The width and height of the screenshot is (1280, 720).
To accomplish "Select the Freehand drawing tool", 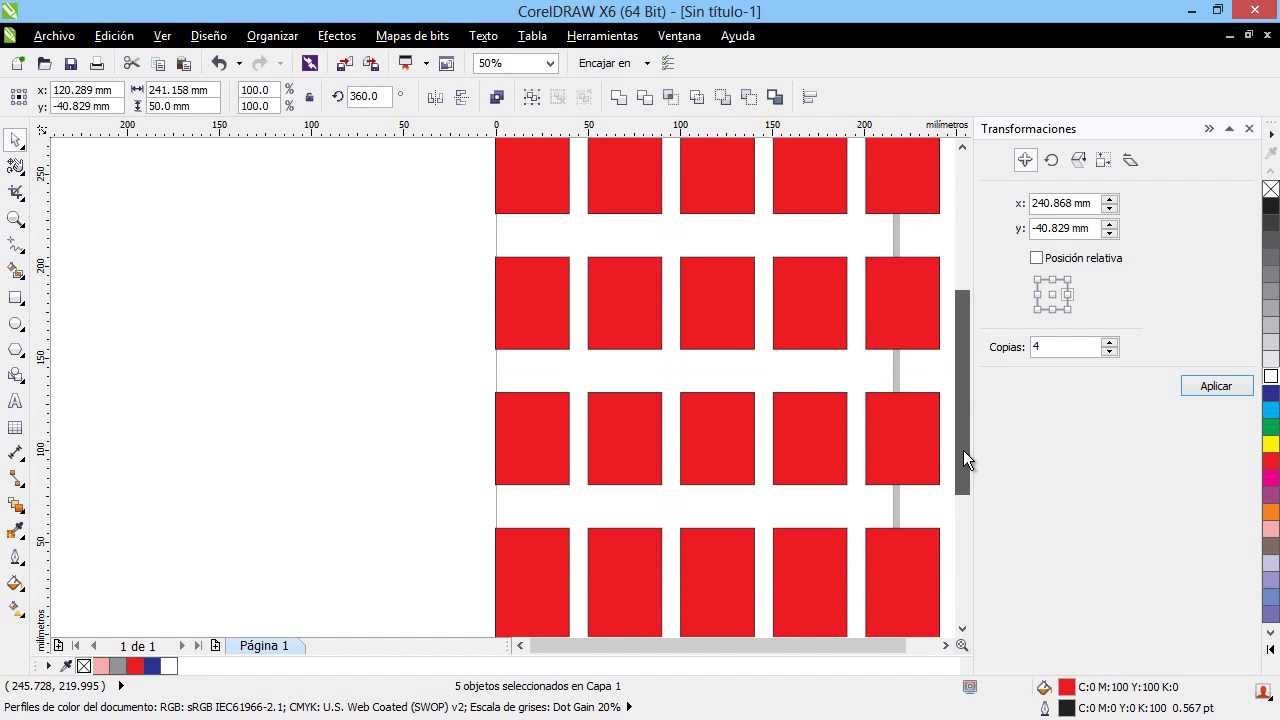I will coord(15,244).
